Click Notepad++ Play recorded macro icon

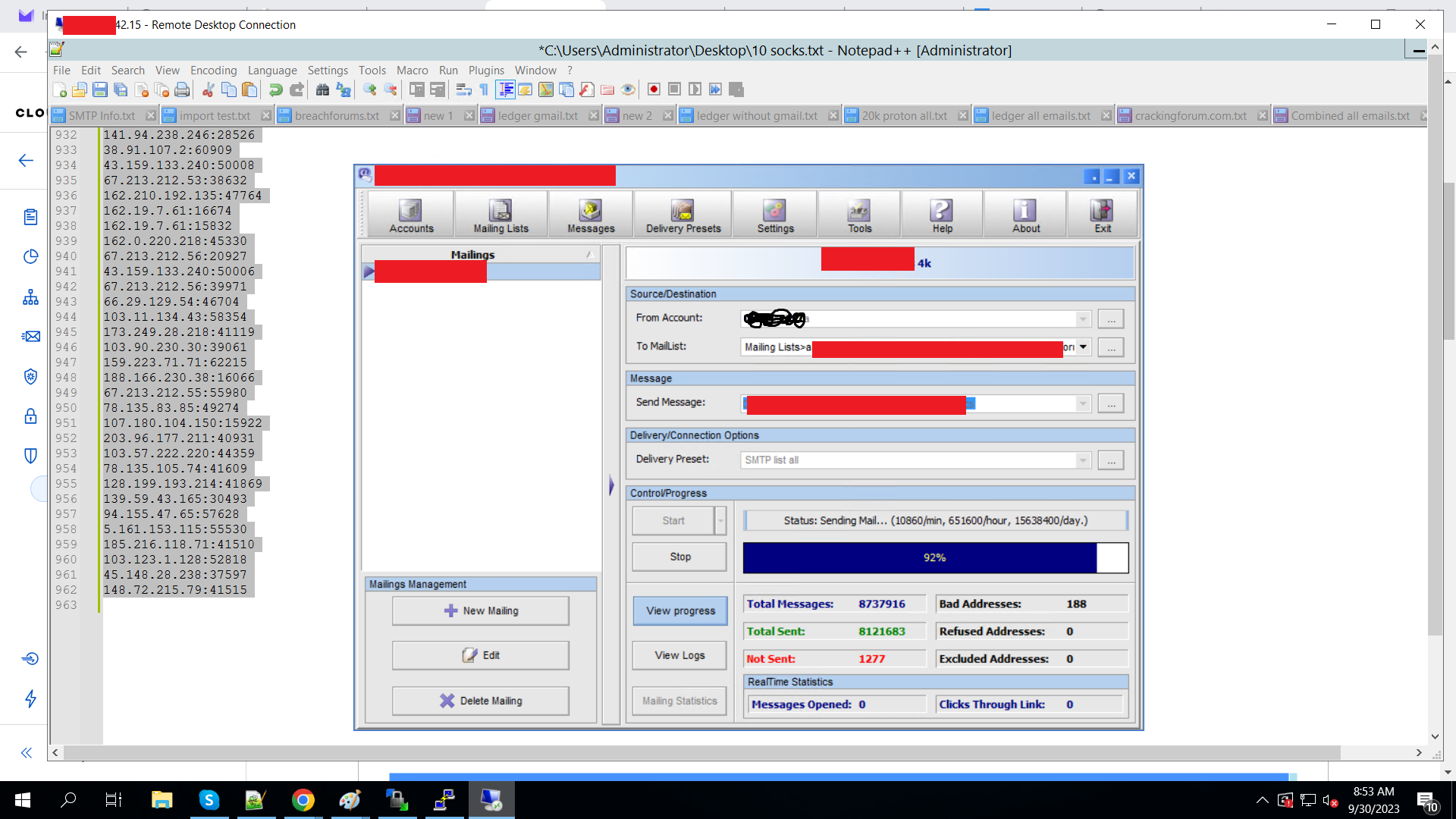(695, 89)
